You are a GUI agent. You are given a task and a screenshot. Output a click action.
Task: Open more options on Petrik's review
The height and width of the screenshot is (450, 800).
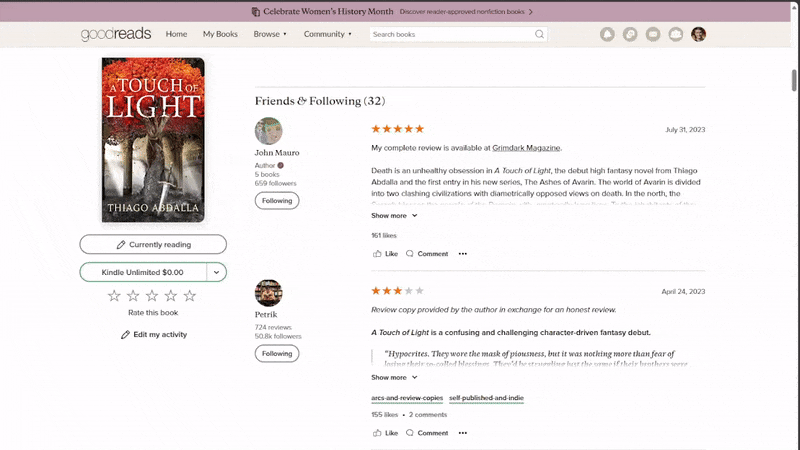click(463, 433)
